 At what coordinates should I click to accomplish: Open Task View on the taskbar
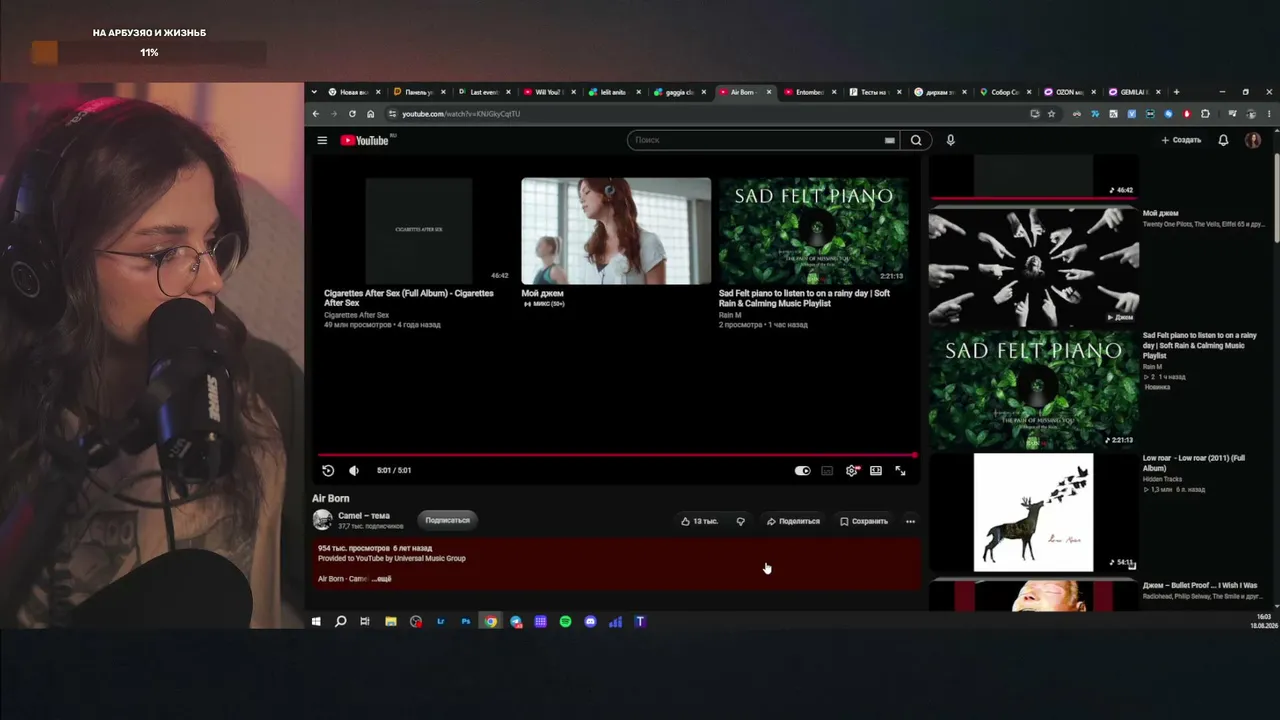(365, 622)
